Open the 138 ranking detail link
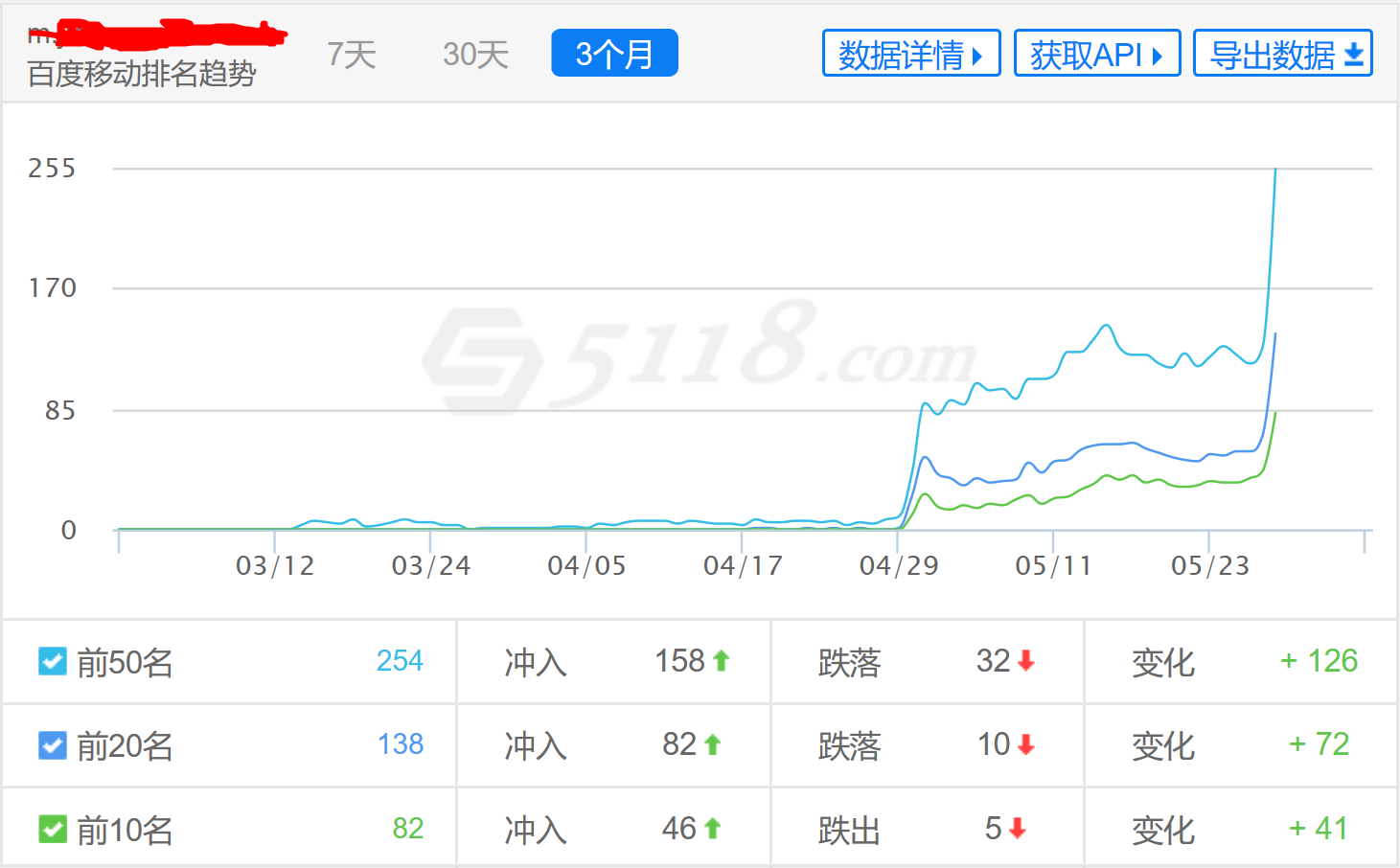The width and height of the screenshot is (1400, 868). tap(400, 744)
